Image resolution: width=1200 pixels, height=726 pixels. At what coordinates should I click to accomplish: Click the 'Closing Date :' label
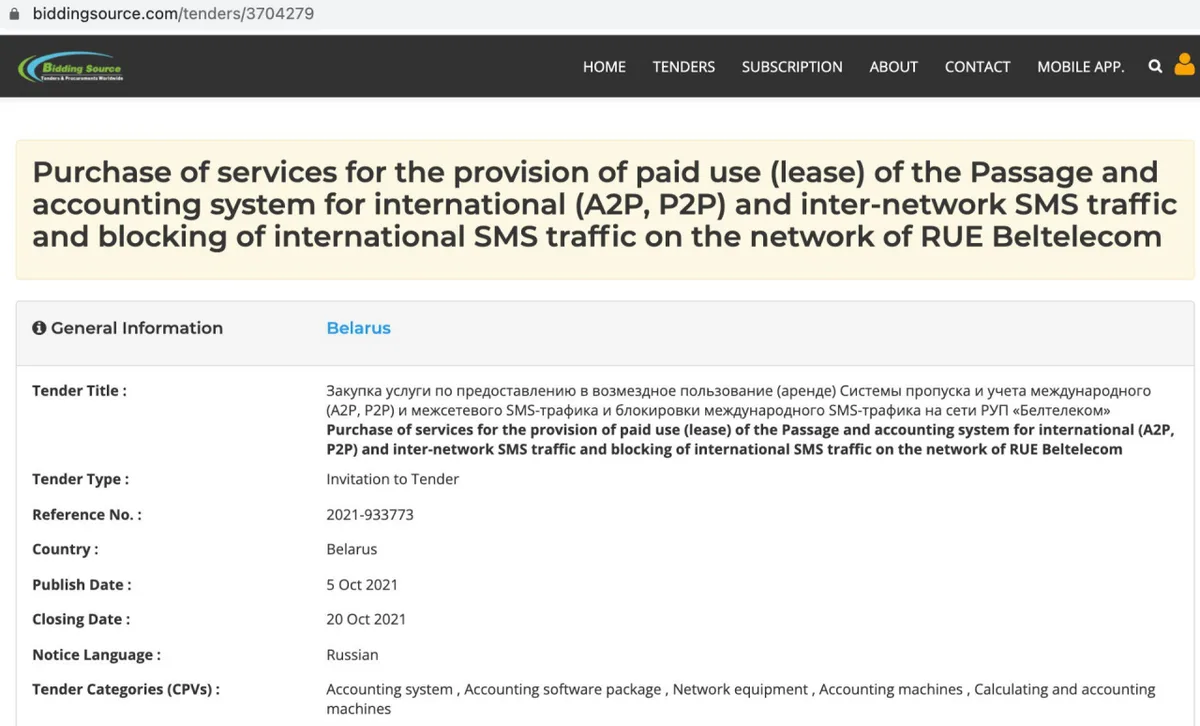point(81,619)
